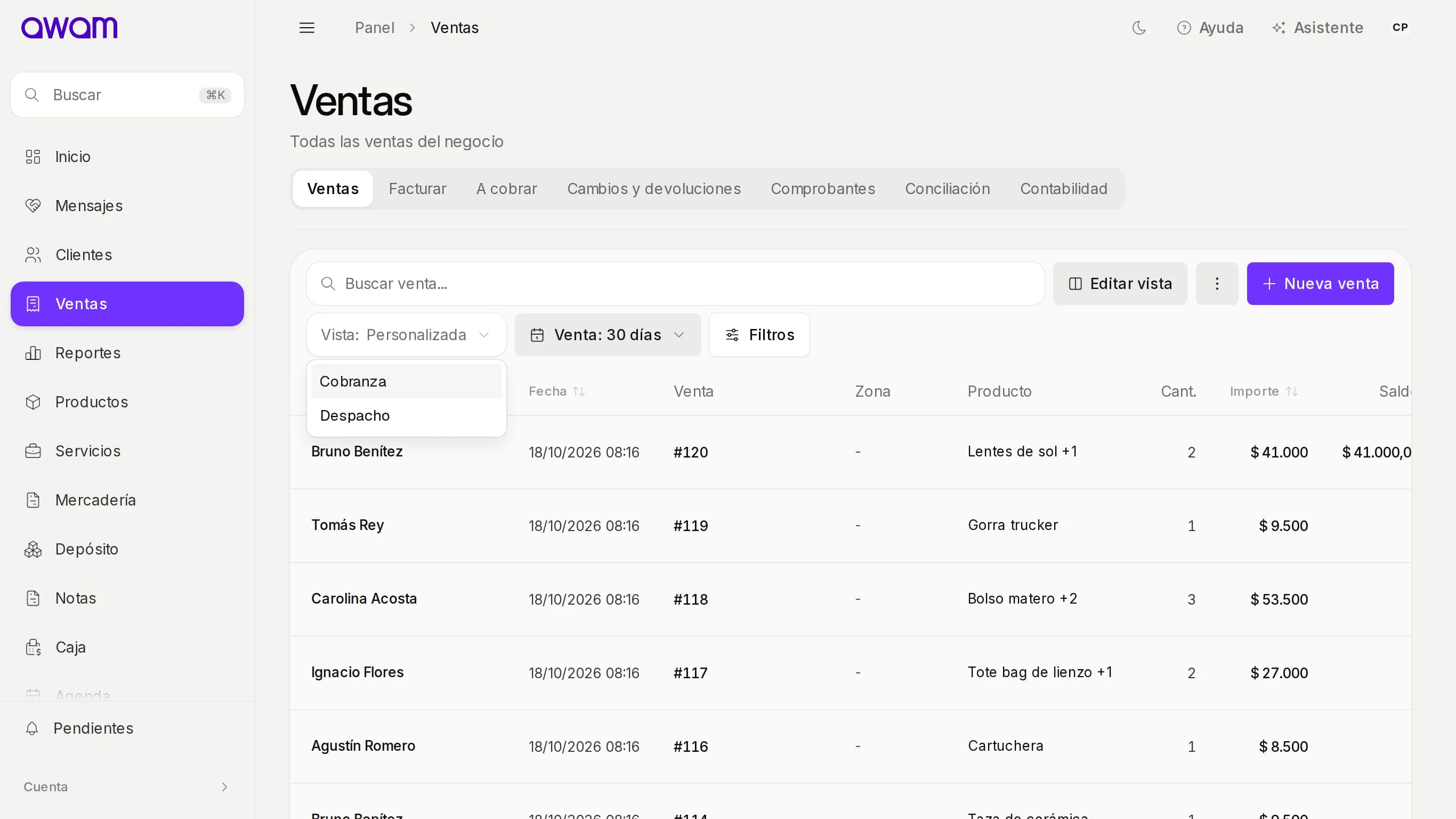
Task: Open Pendientes notifications
Action: 127,728
